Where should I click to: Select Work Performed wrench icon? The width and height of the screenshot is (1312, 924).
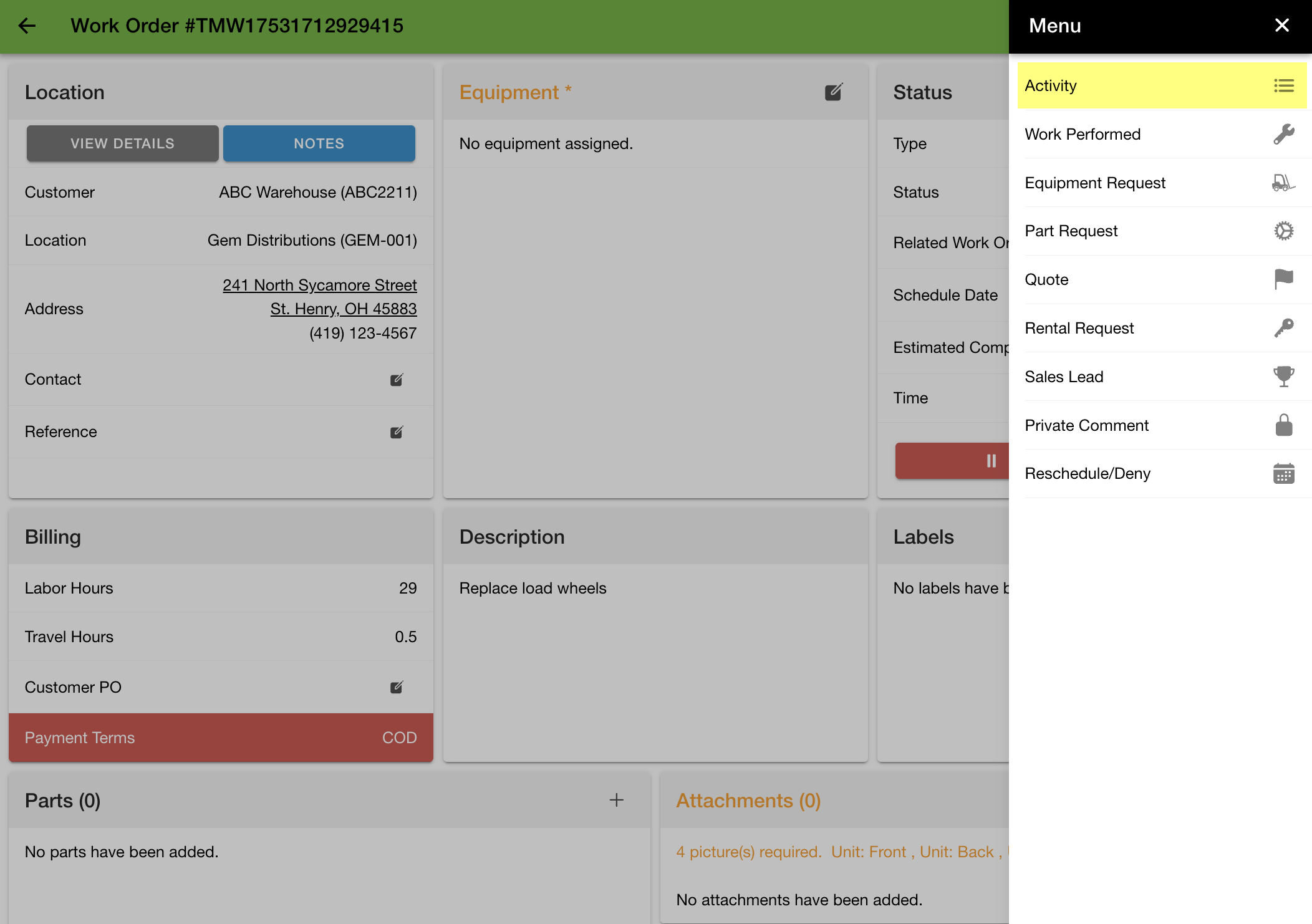1283,134
